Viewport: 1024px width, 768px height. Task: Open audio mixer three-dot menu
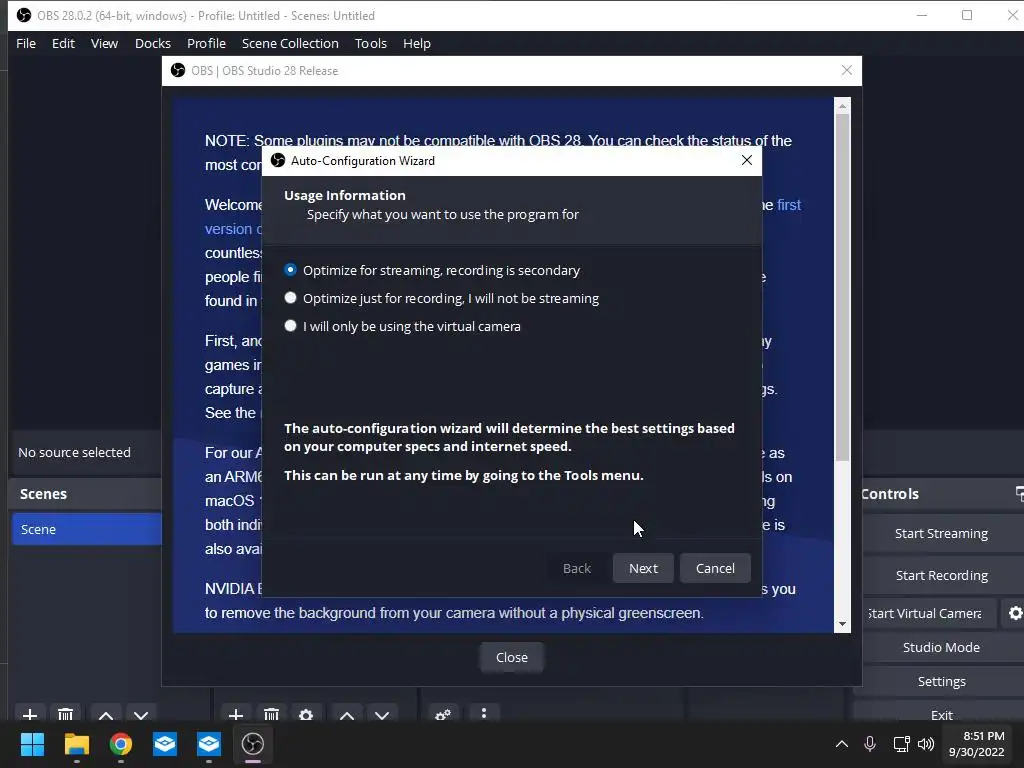point(483,713)
